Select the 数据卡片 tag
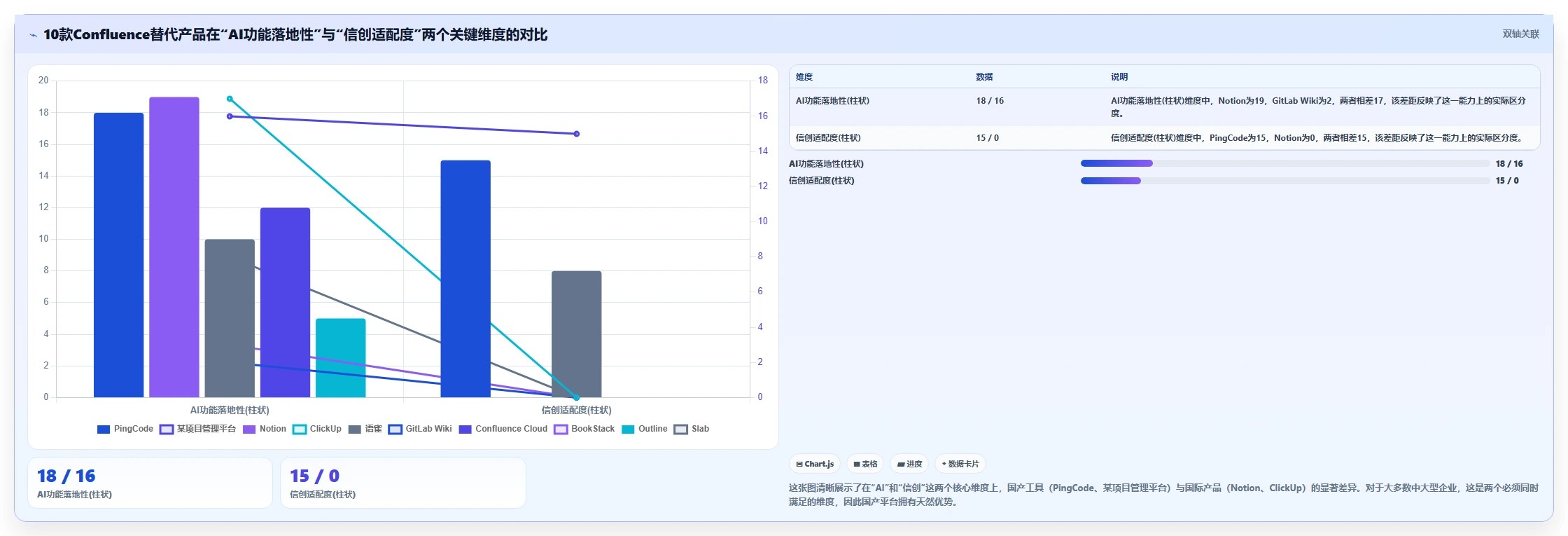This screenshot has width=1568, height=536. [960, 464]
